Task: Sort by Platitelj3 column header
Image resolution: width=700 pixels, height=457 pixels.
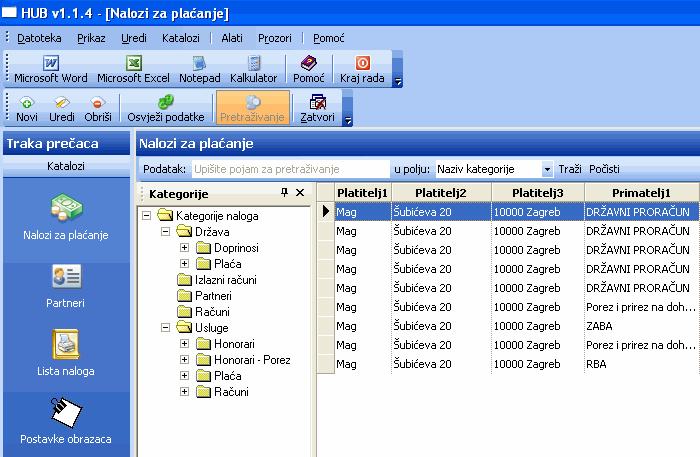Action: [x=538, y=193]
